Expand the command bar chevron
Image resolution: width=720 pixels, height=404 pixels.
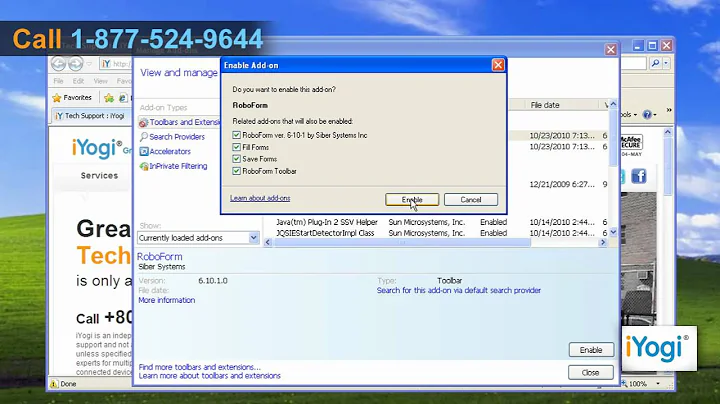pyautogui.click(x=669, y=110)
